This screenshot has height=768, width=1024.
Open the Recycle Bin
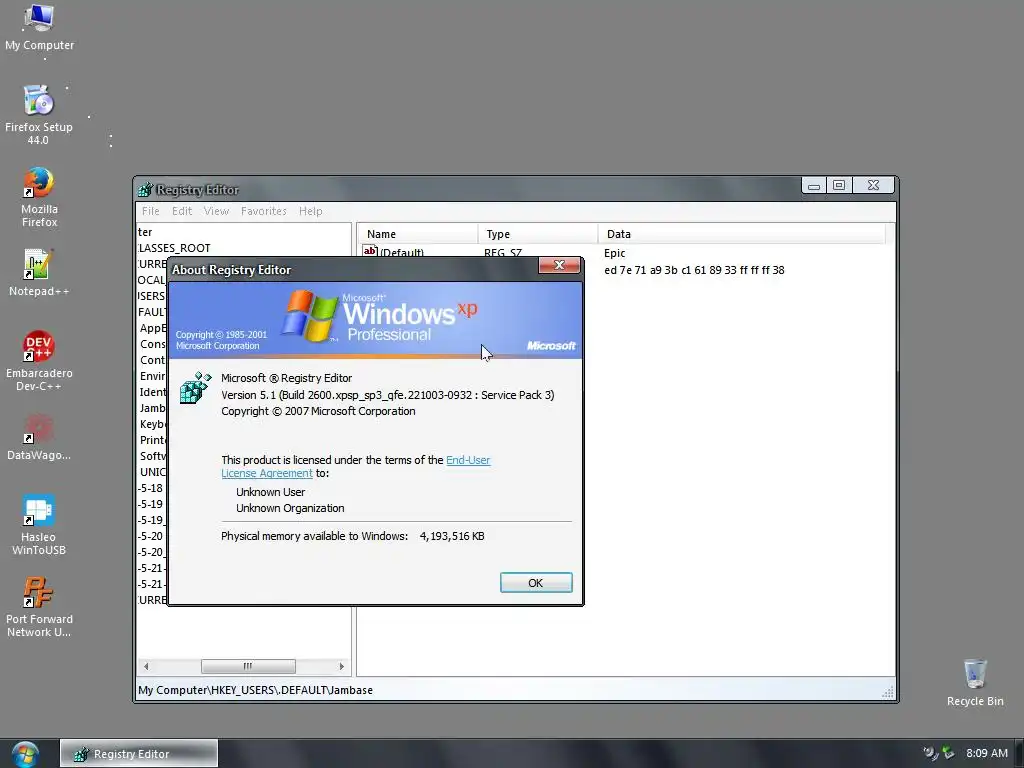coord(975,683)
